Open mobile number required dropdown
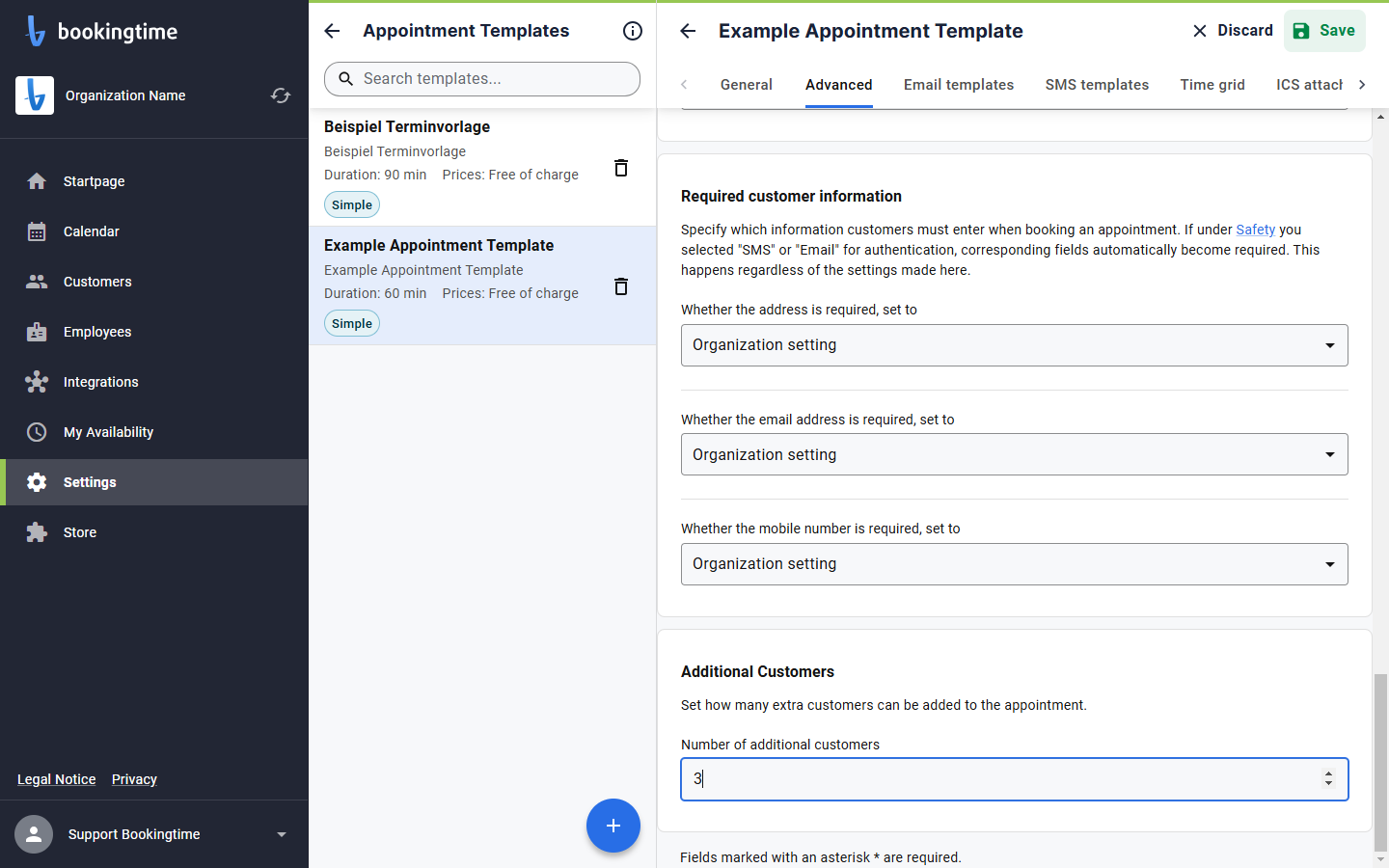Screen dimensions: 1389x868 pyautogui.click(x=1015, y=564)
